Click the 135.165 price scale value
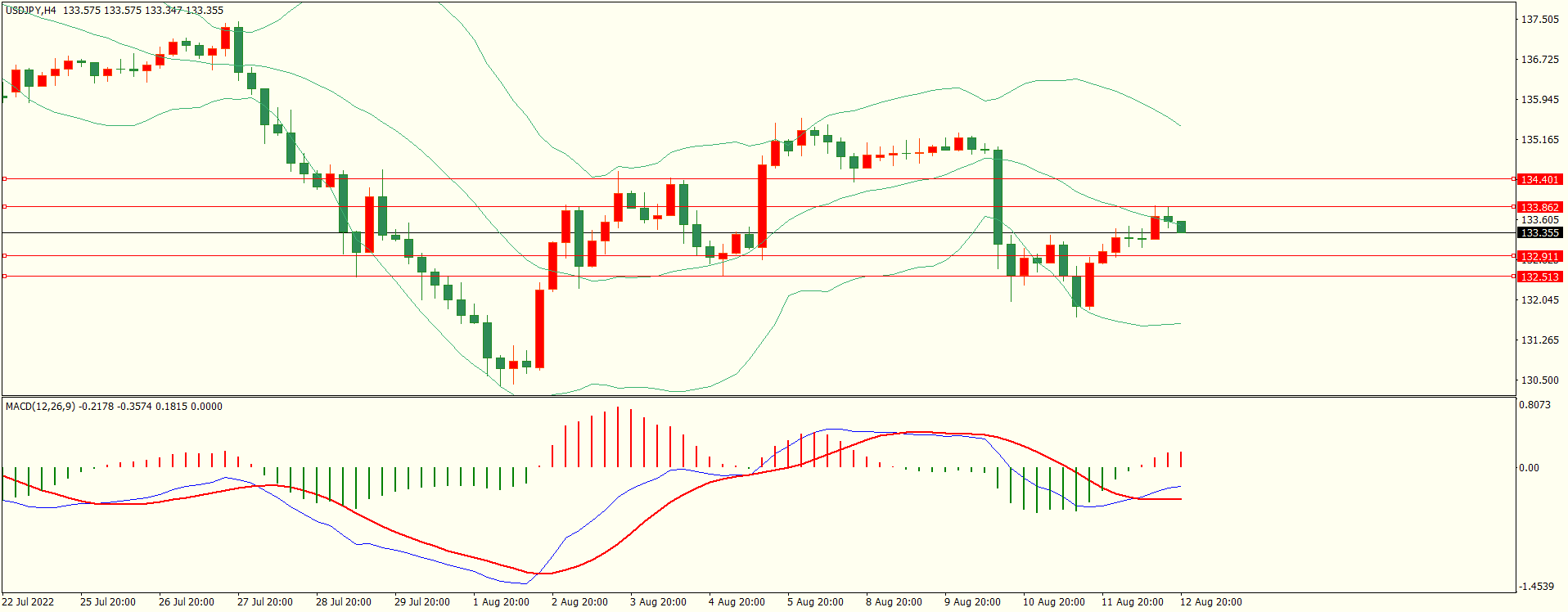This screenshot has height=612, width=1568. (1539, 139)
